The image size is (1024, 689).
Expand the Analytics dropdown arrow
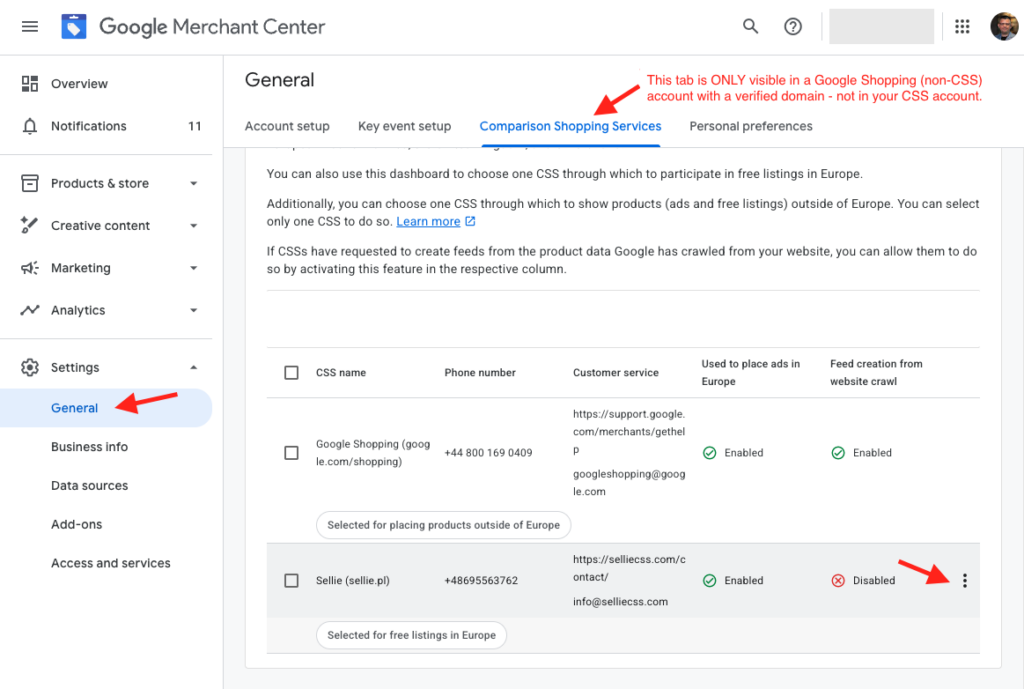193,310
